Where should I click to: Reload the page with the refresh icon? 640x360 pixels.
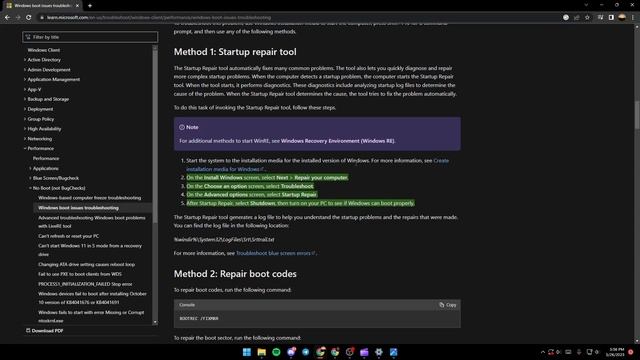point(29,18)
